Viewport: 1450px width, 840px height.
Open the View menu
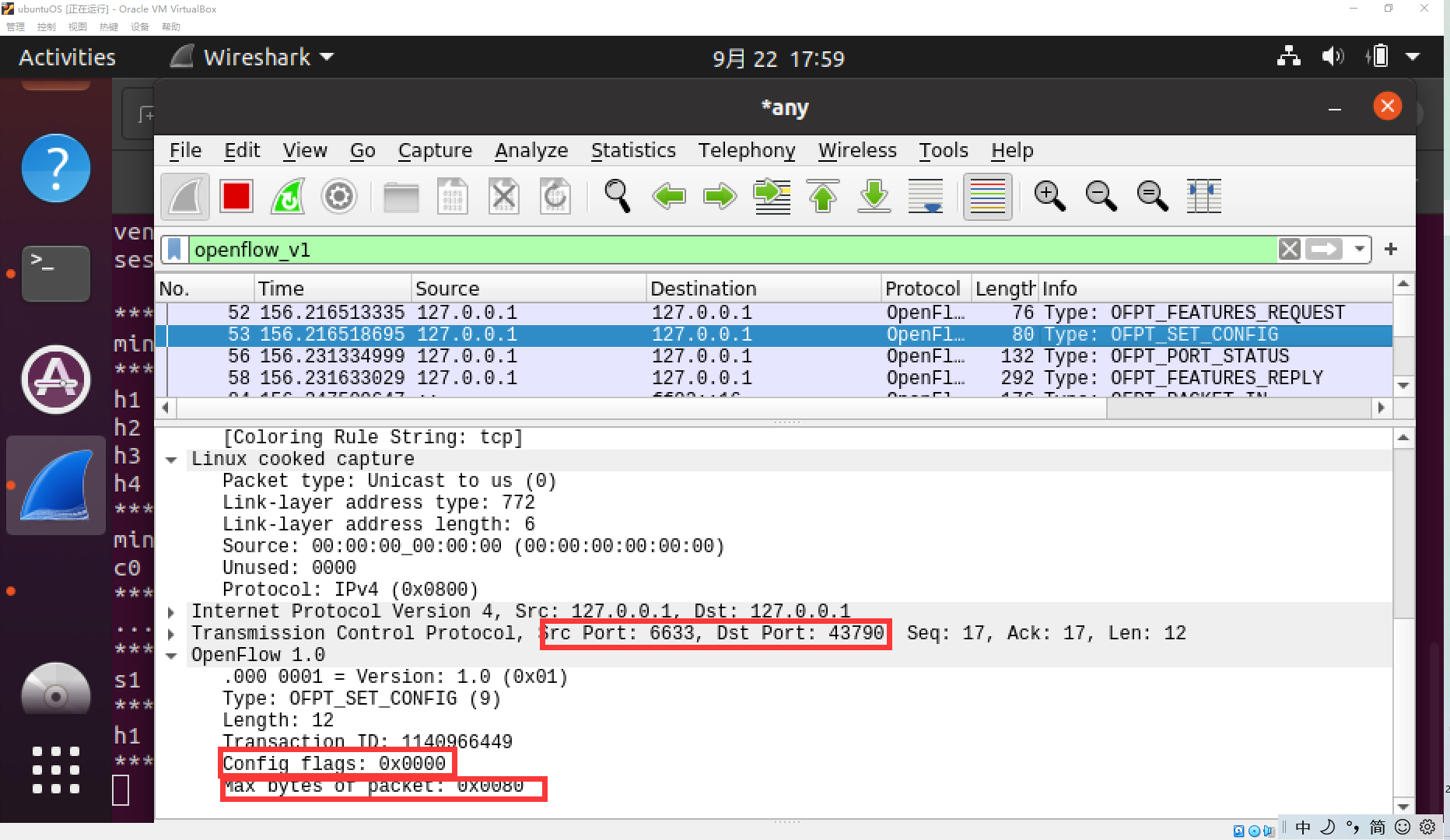pyautogui.click(x=304, y=150)
